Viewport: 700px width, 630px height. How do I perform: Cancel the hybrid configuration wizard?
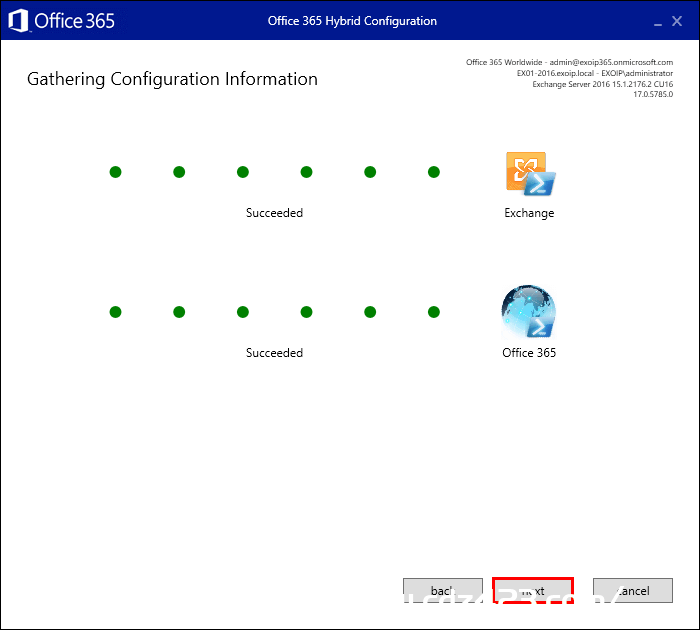click(x=633, y=590)
